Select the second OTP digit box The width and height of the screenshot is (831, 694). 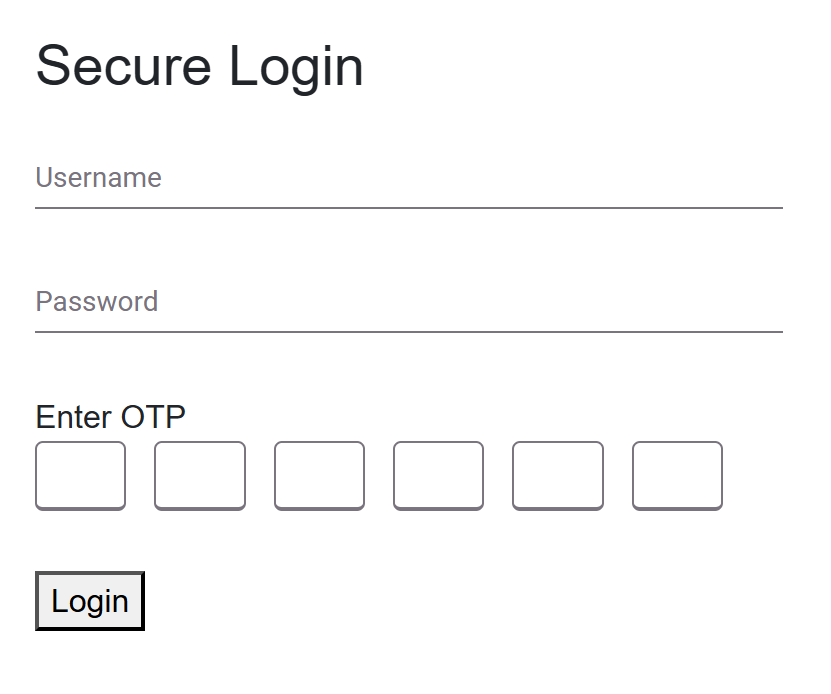199,476
